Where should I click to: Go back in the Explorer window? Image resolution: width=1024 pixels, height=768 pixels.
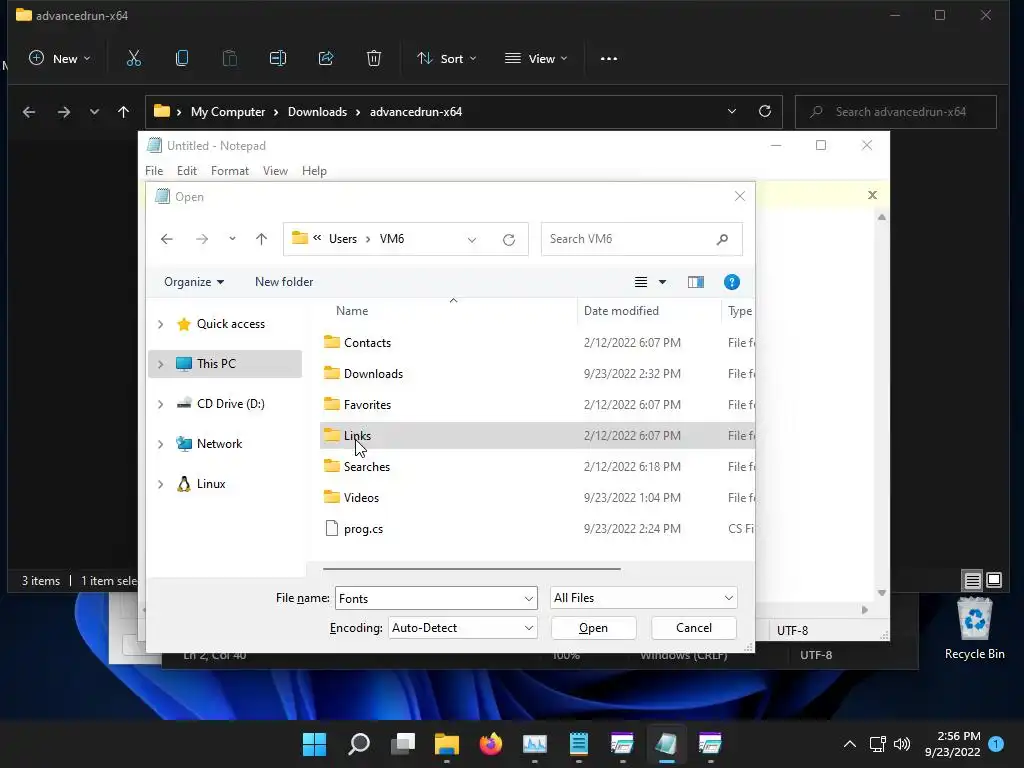(x=29, y=112)
